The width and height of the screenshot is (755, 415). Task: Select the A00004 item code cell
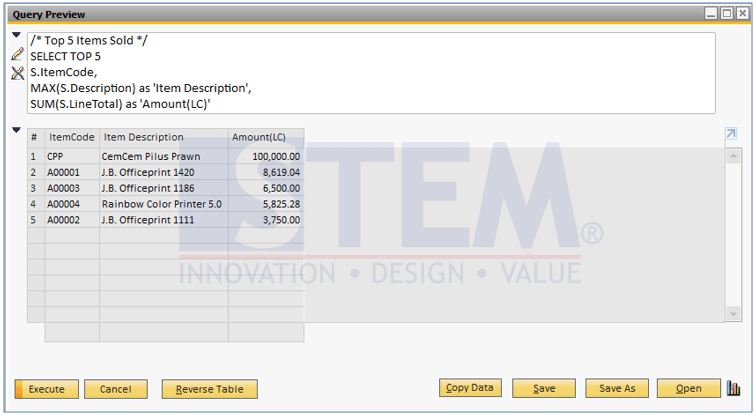pyautogui.click(x=72, y=204)
